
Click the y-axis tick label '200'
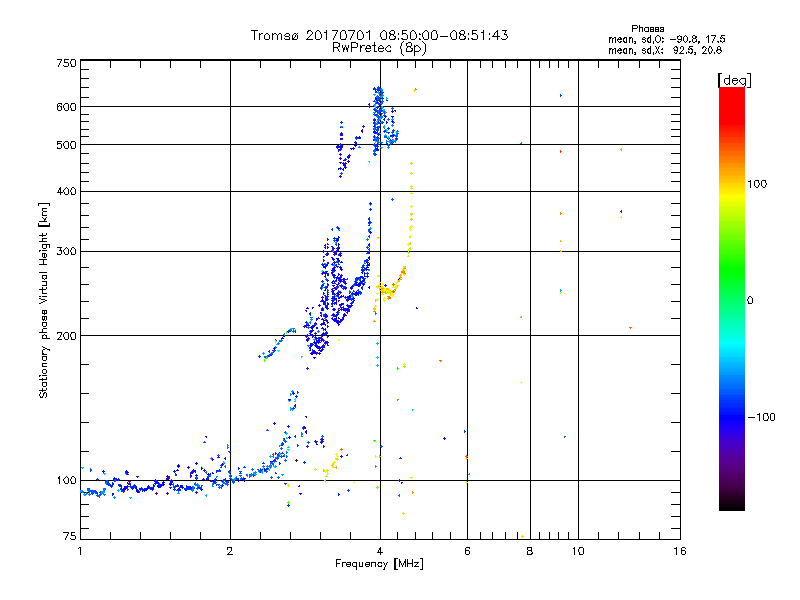tap(66, 336)
